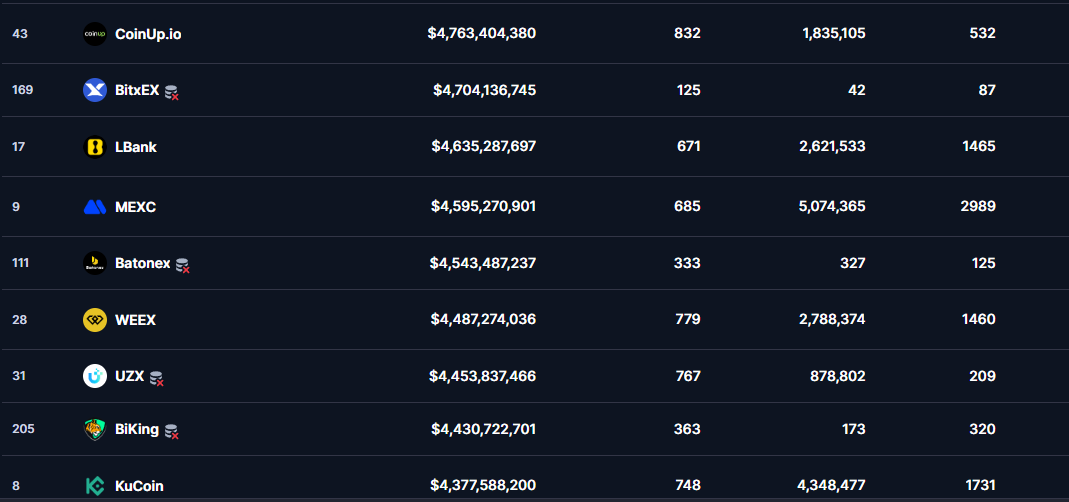Screen dimensions: 1069x502
Task: Select the KuCoin exchange name link
Action: click(139, 486)
